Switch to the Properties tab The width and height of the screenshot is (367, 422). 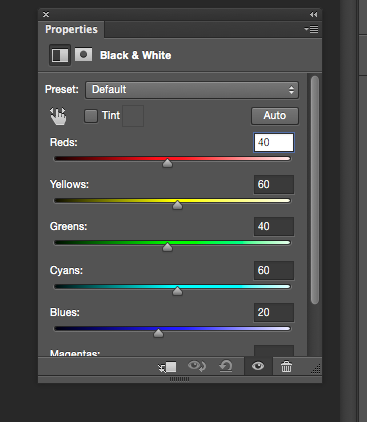[x=71, y=29]
